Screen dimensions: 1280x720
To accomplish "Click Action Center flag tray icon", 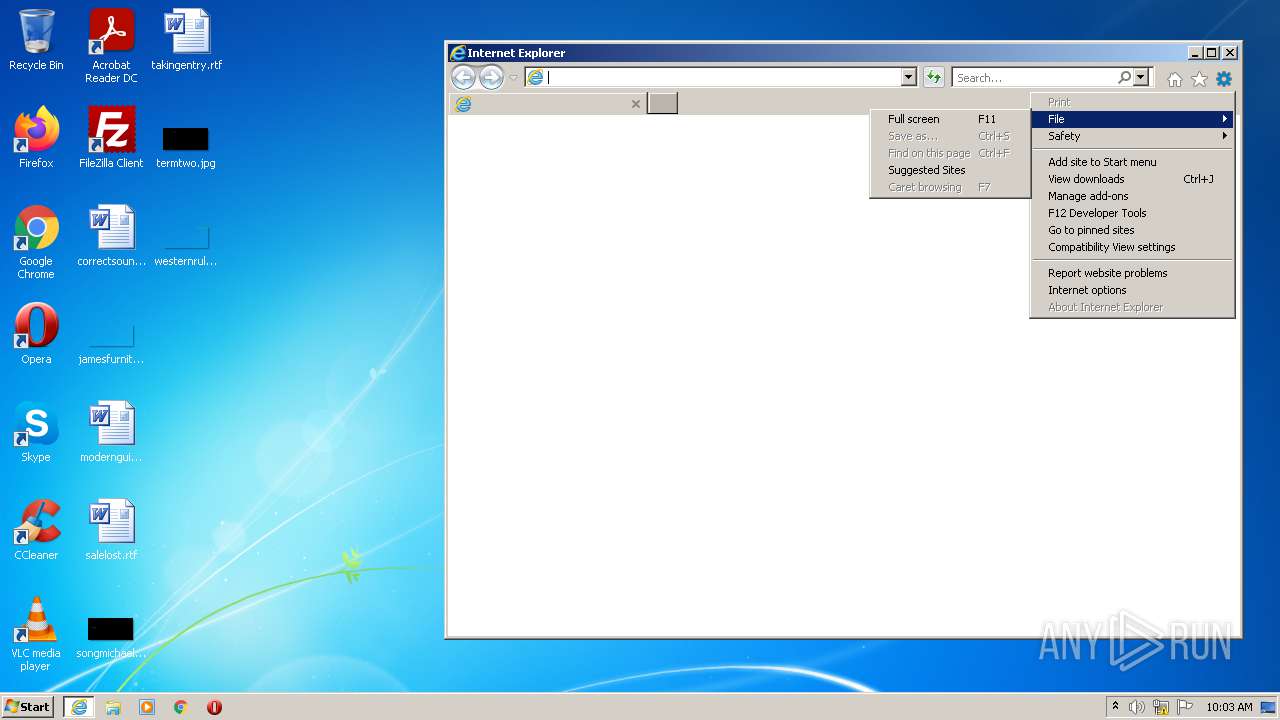I will [x=1185, y=707].
